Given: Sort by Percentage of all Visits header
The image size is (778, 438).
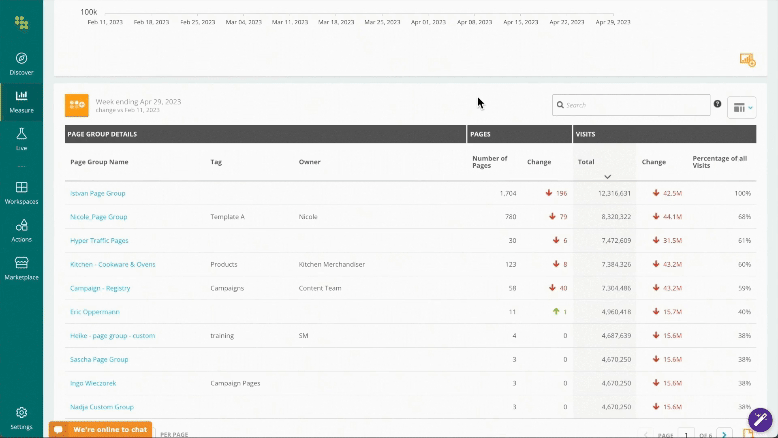Looking at the screenshot, I should [719, 162].
